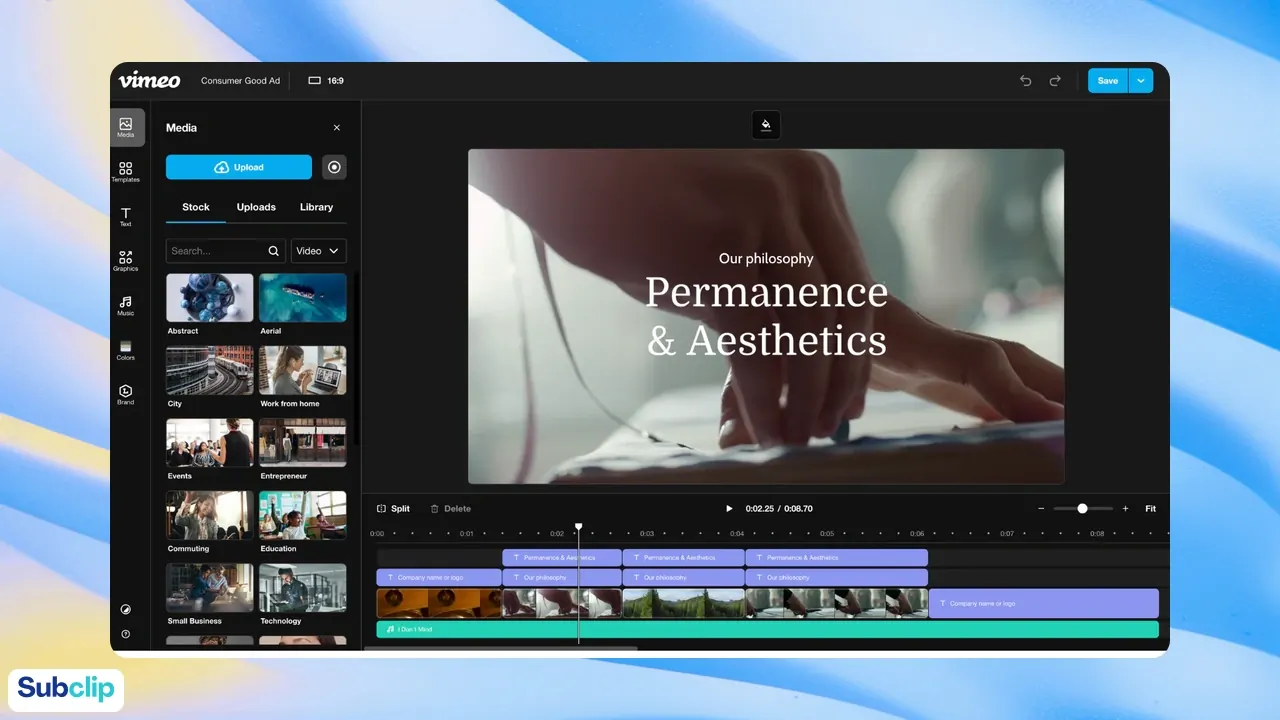Click the Consumer Good Ad project title

tap(240, 81)
